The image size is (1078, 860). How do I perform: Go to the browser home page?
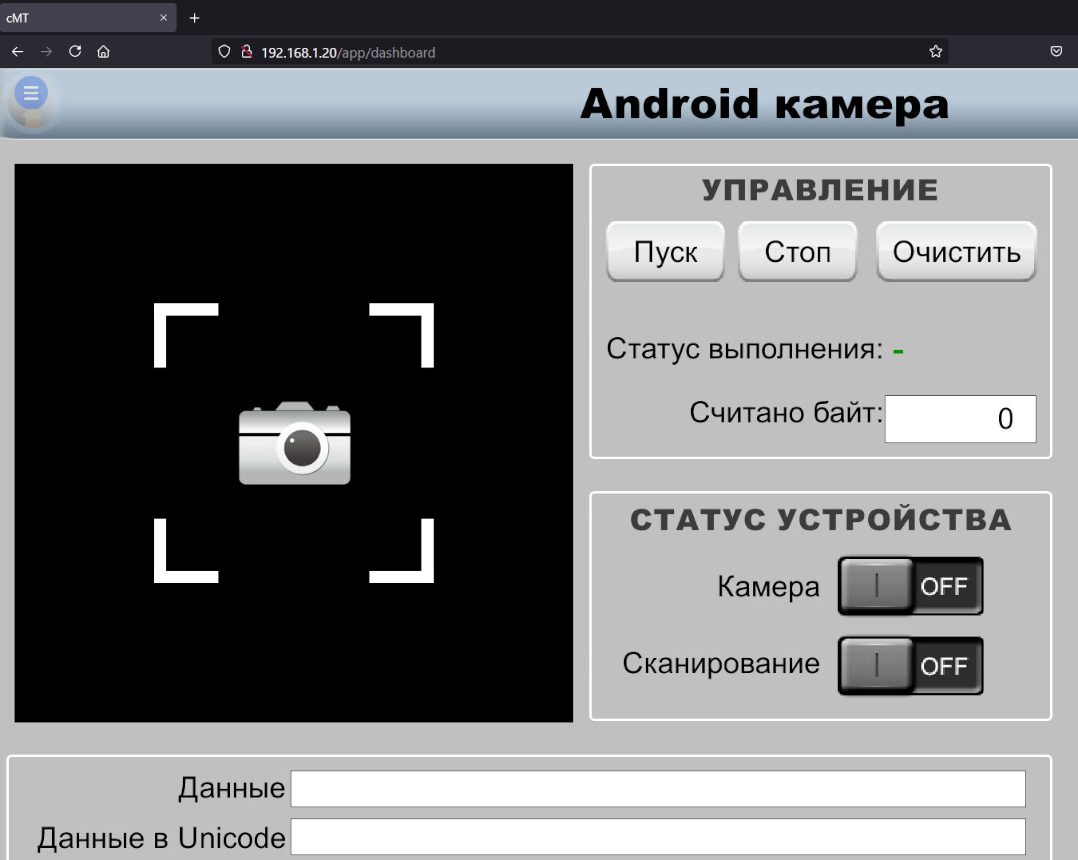(x=103, y=52)
